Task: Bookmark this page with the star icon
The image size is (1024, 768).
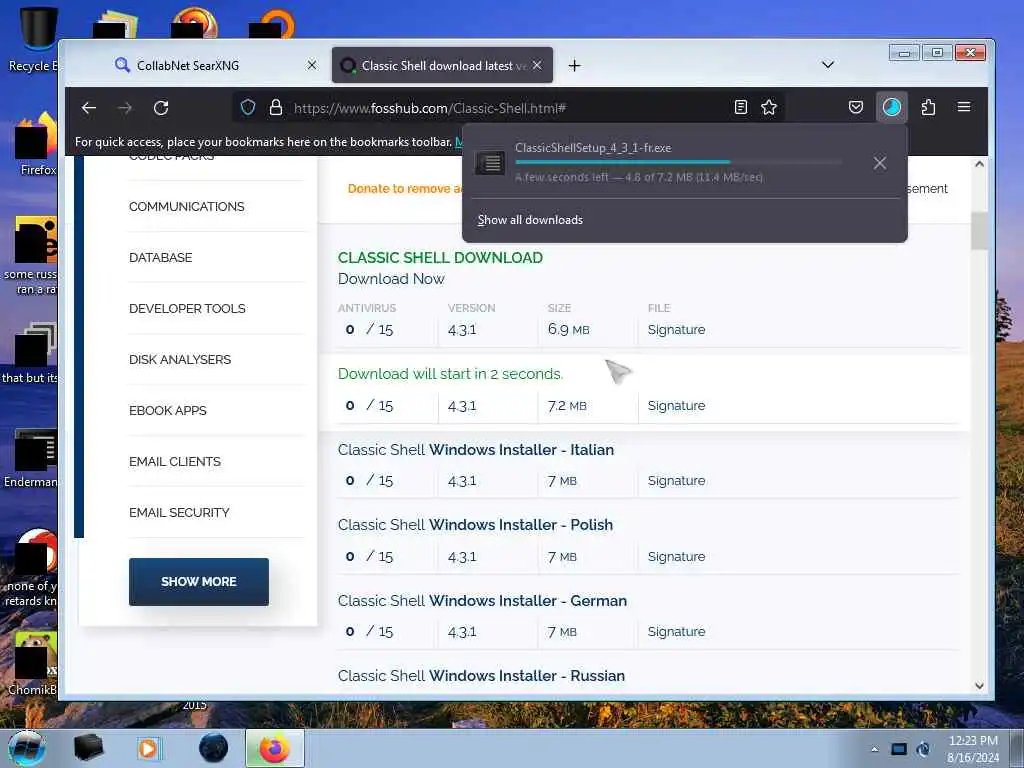Action: point(769,107)
